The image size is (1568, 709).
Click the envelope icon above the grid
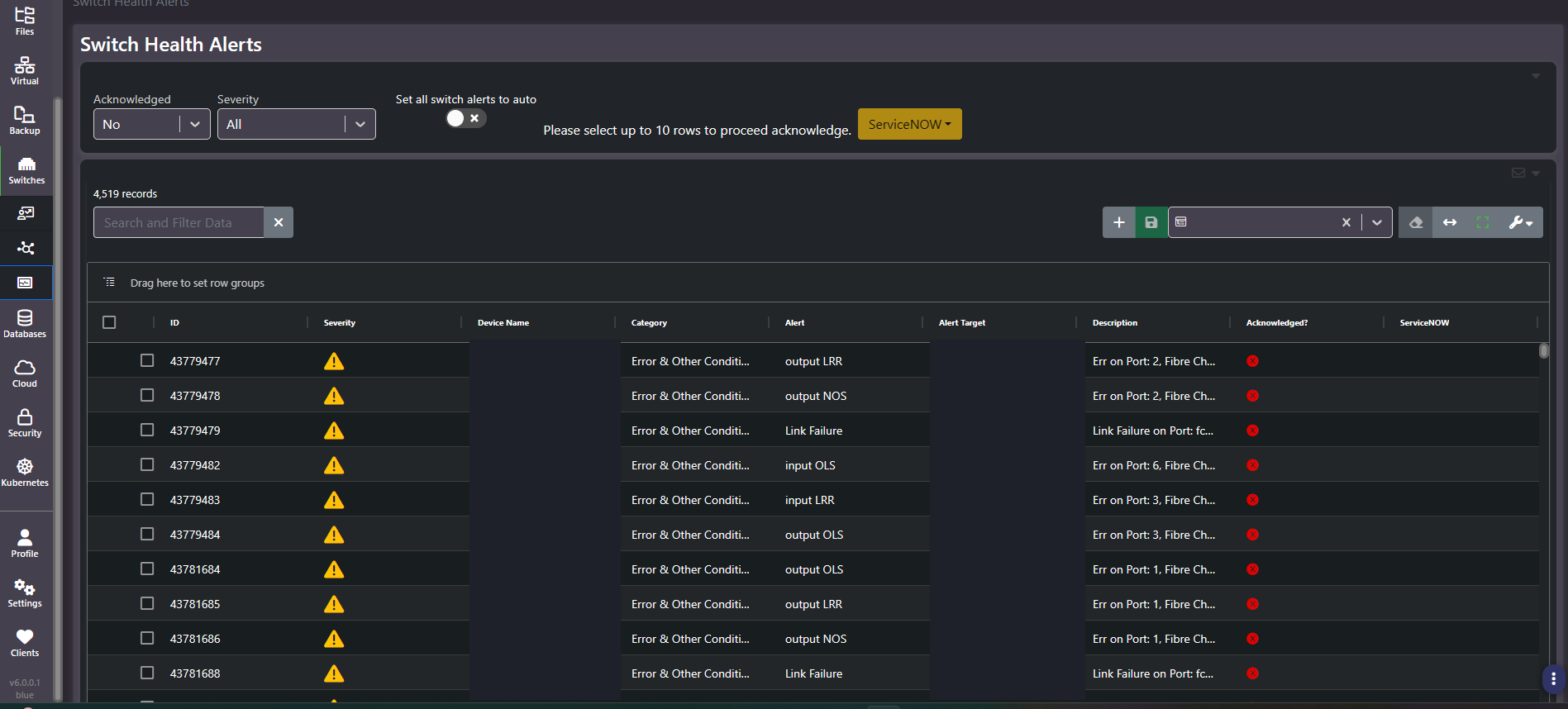pos(1518,173)
